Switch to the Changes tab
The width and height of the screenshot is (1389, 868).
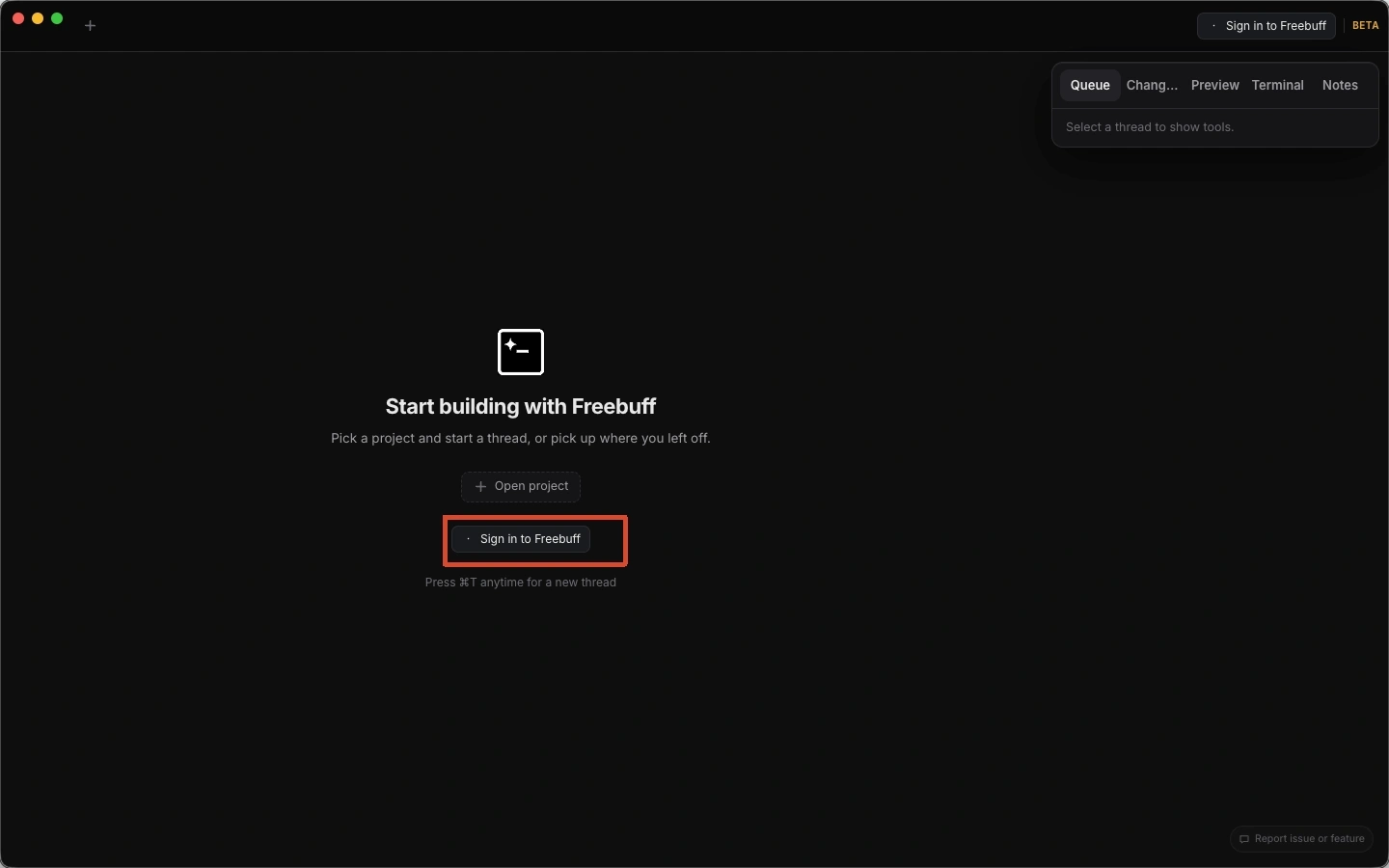tap(1152, 86)
